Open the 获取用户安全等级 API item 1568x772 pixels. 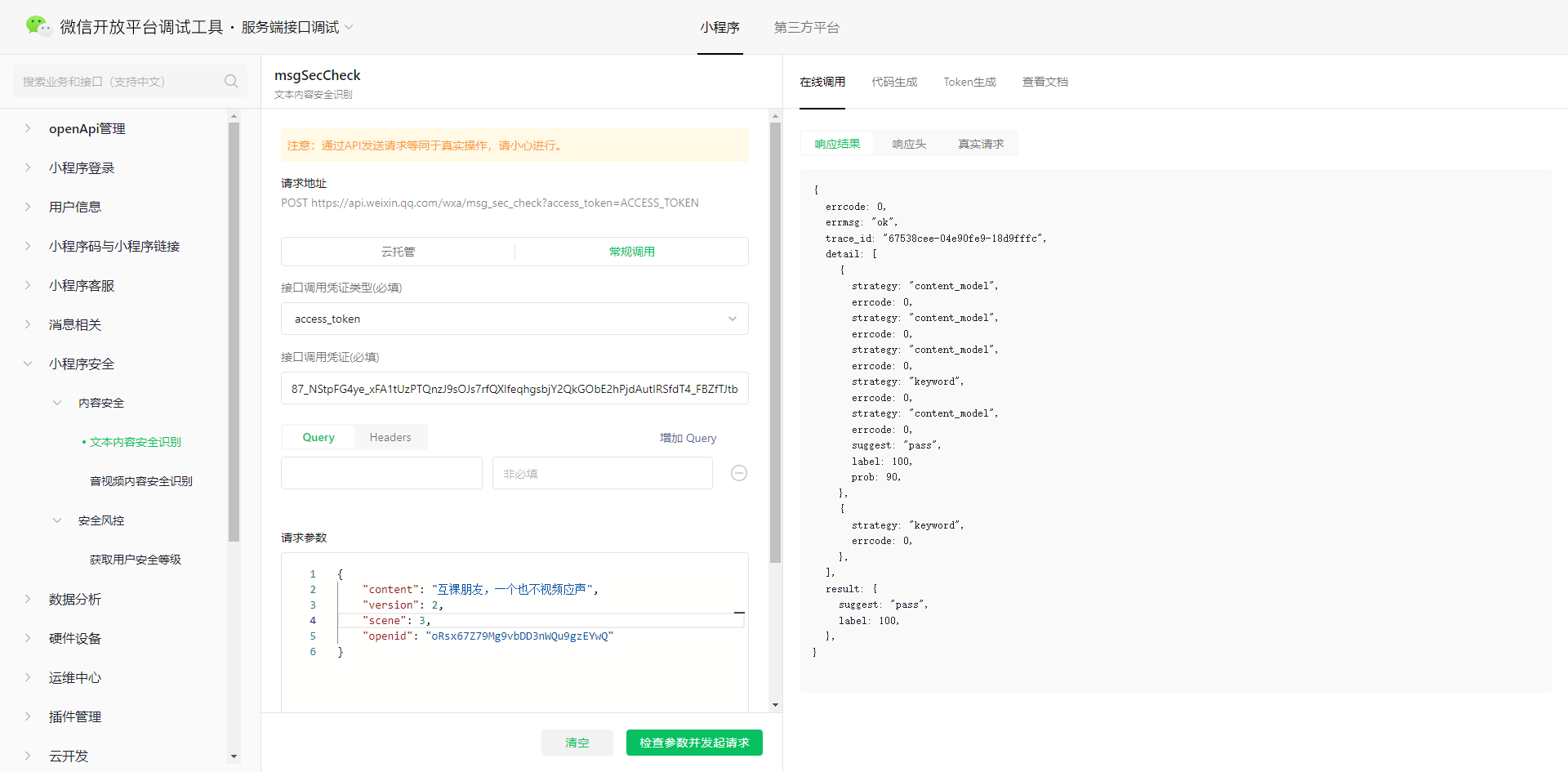136,560
